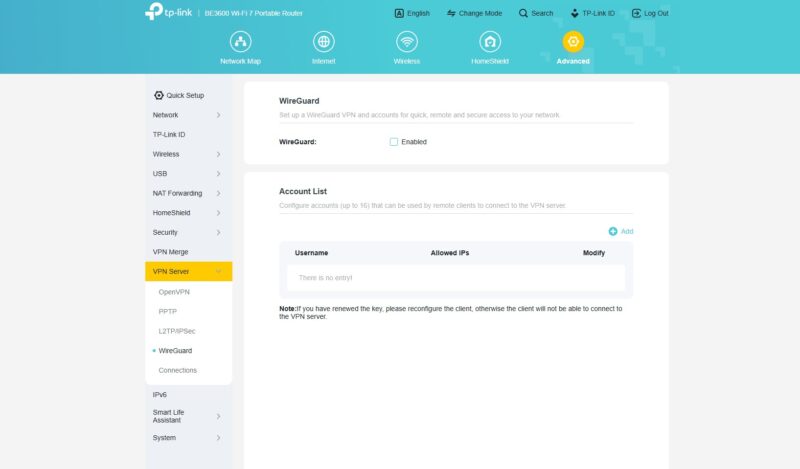The height and width of the screenshot is (469, 800).
Task: Click the USB sidebar label
Action: click(160, 174)
